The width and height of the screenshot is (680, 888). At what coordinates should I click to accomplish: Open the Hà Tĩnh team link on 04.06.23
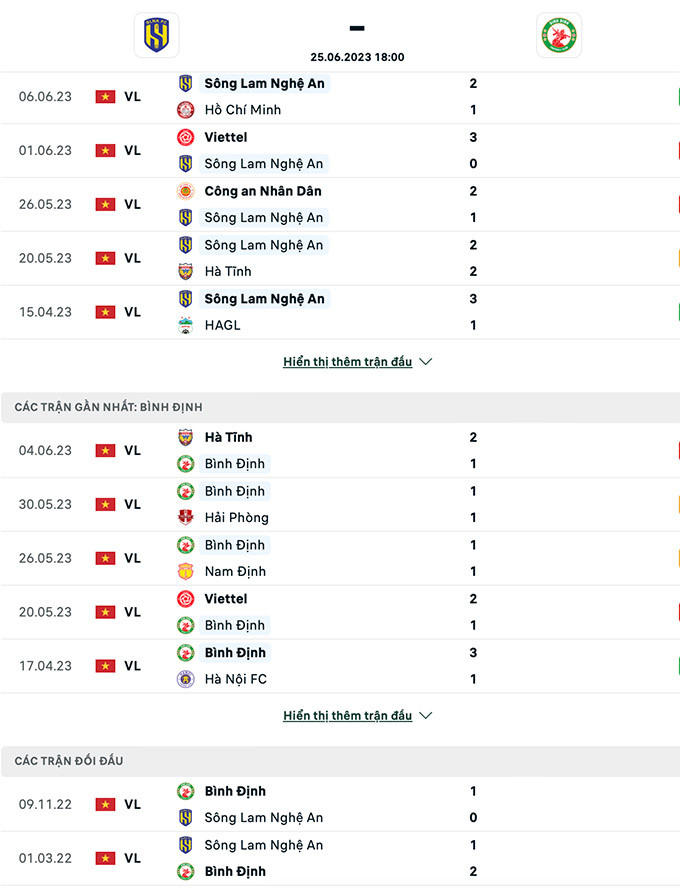[x=228, y=437]
